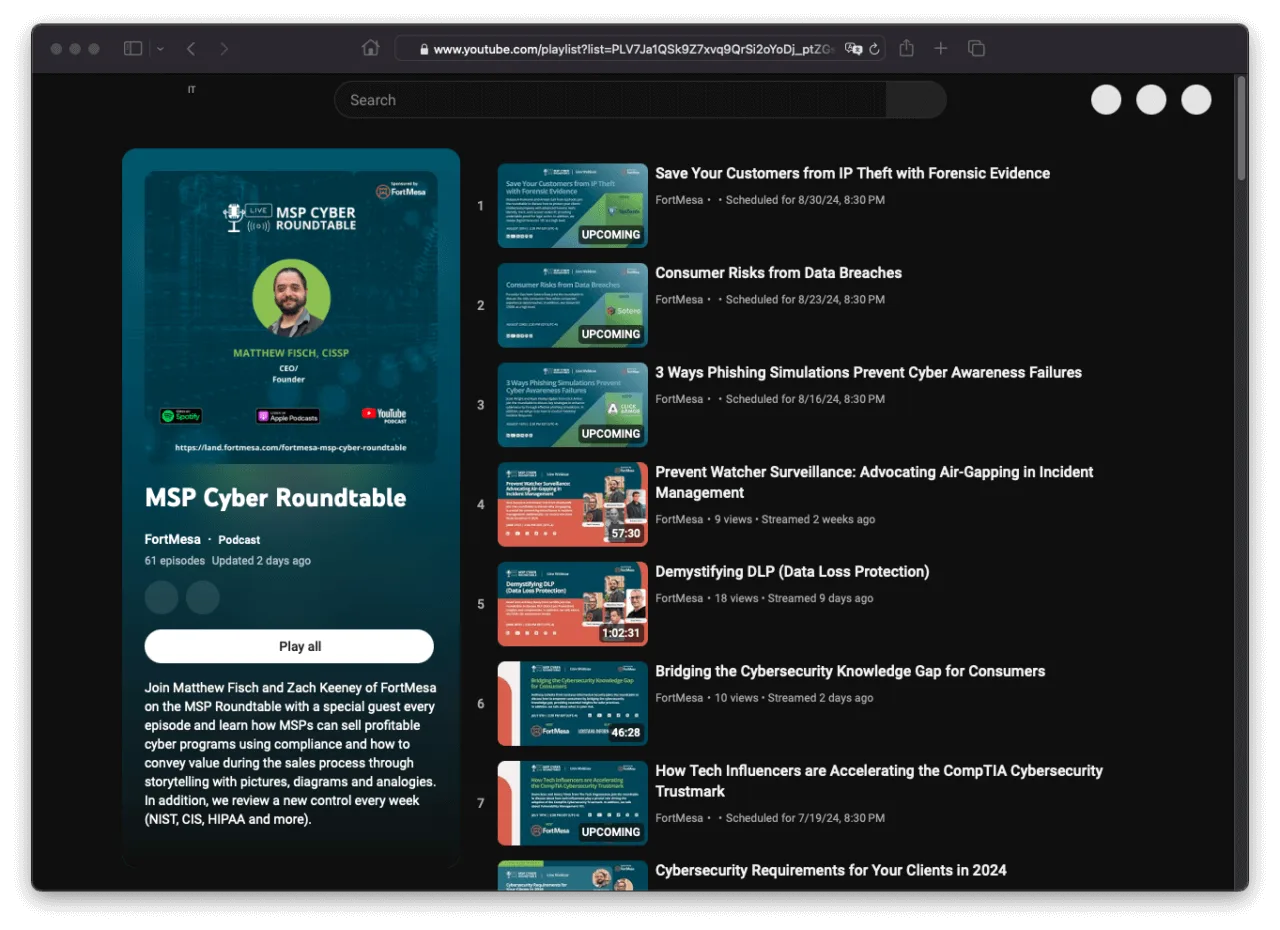Open FortMesa channel under Consumer Risks video
The width and height of the screenshot is (1280, 930).
[679, 299]
